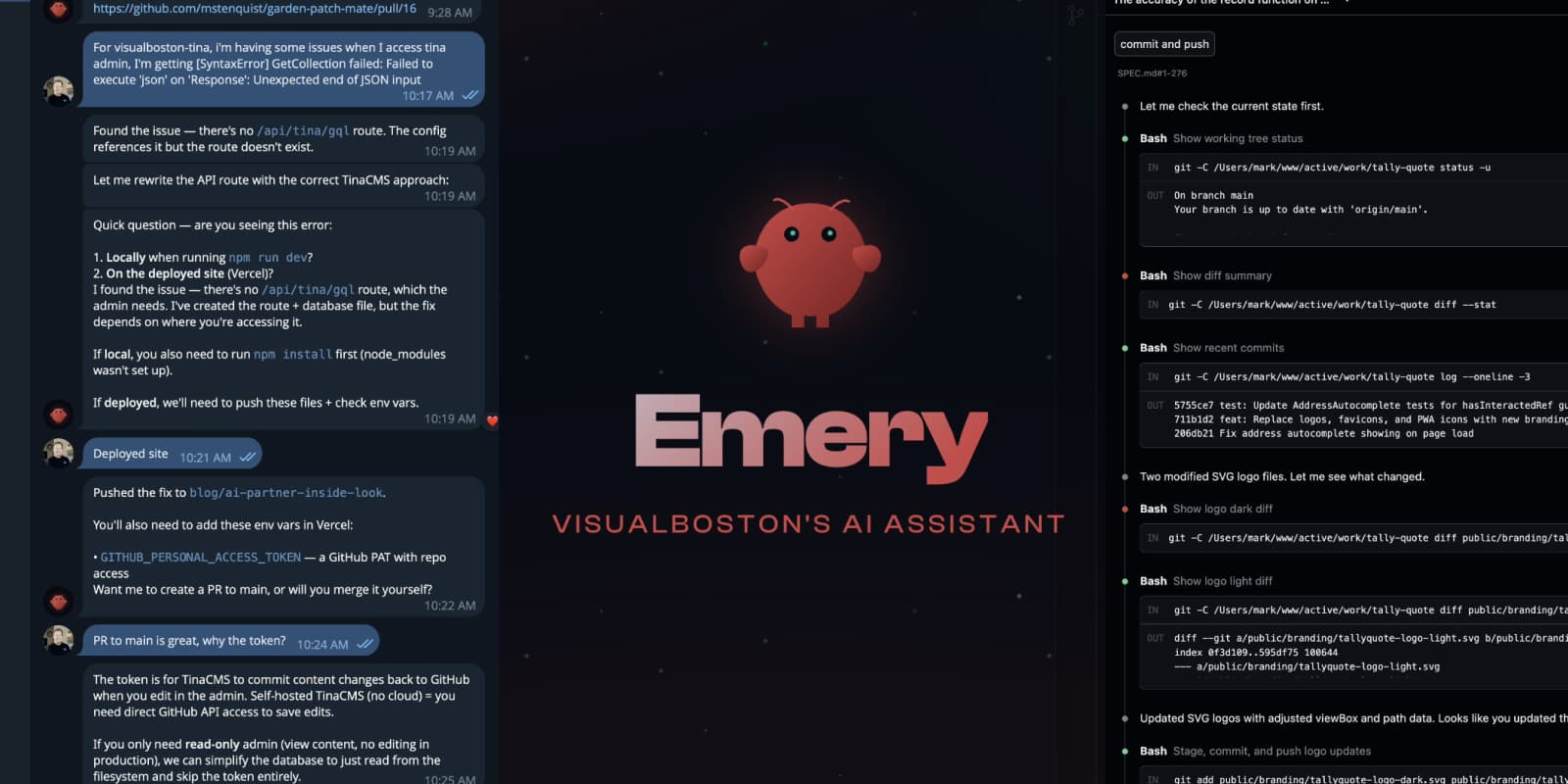
Task: Click the 'The token is for TinaCMS' message
Action: tap(284, 724)
